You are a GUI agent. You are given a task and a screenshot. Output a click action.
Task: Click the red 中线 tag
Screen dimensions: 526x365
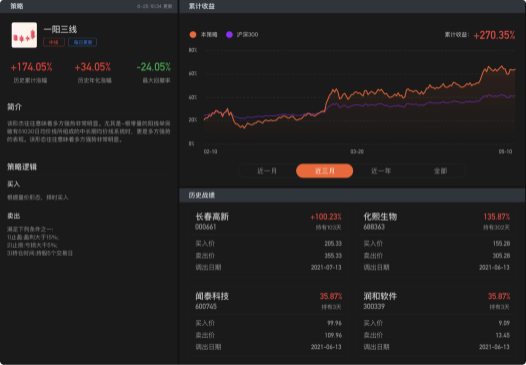pos(54,42)
